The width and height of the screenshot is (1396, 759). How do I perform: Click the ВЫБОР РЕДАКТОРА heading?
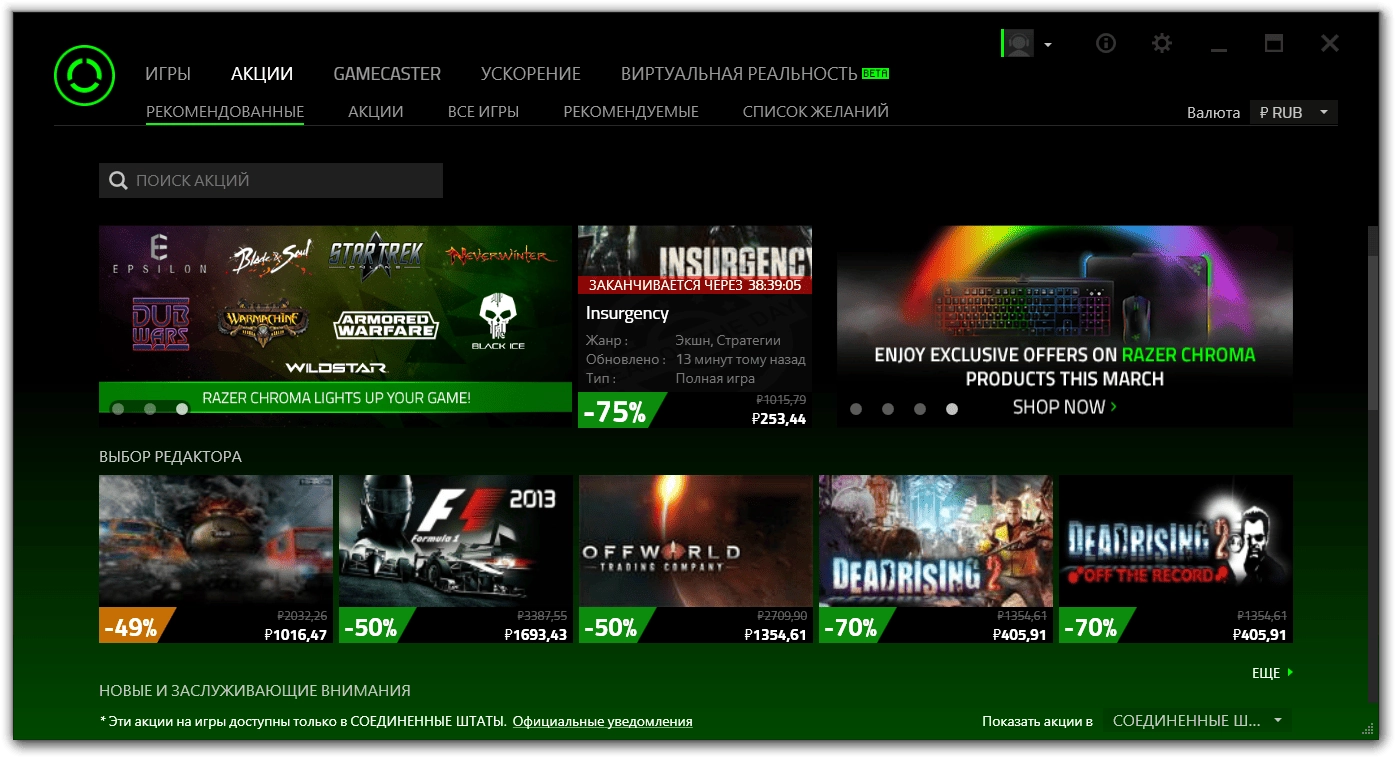coord(170,457)
